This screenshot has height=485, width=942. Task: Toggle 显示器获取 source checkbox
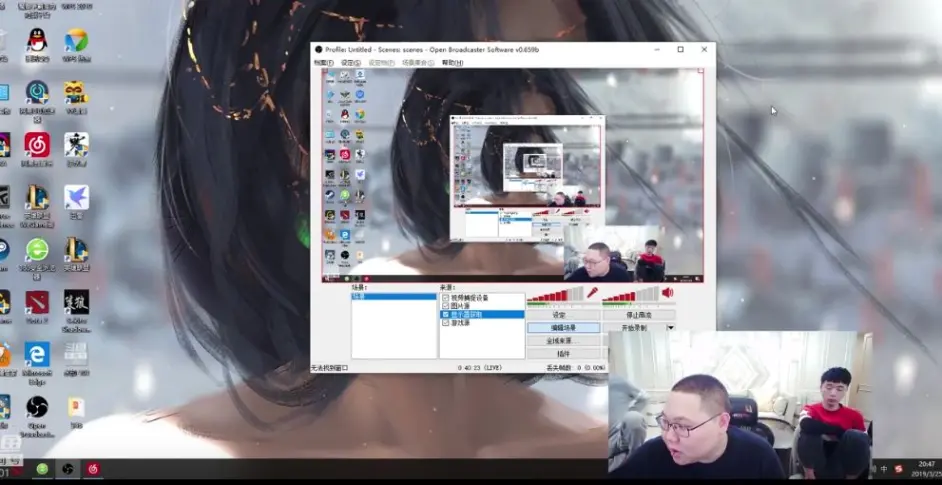(x=445, y=314)
